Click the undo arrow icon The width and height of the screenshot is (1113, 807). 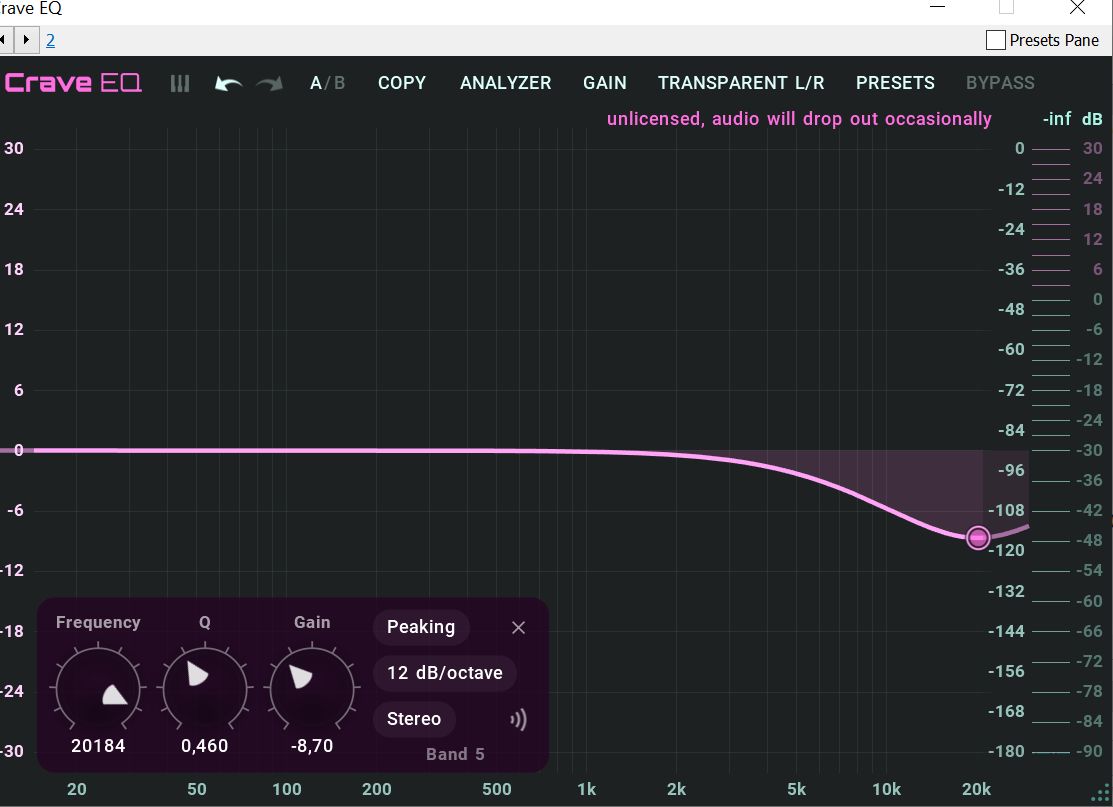[x=229, y=83]
